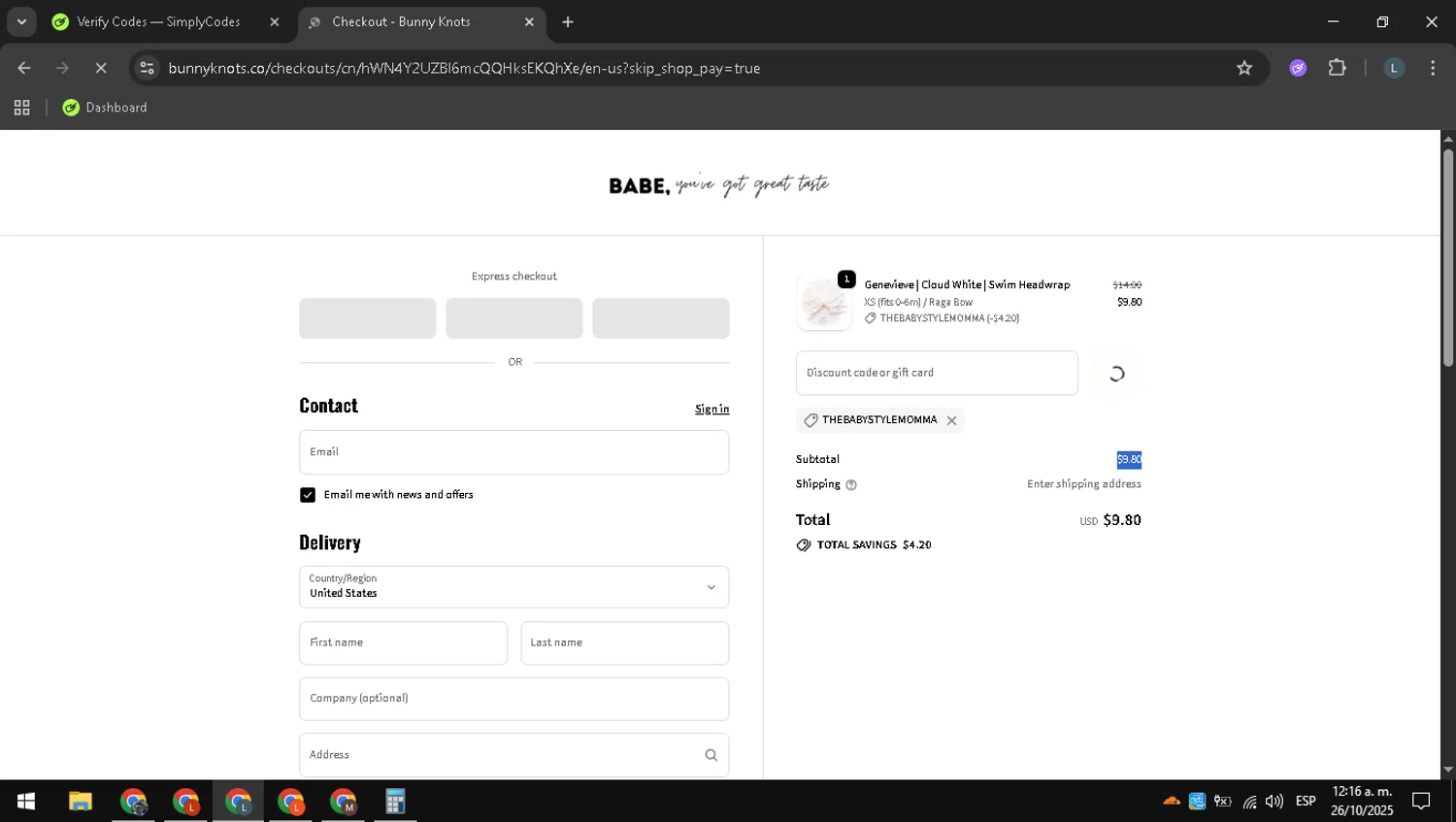Click the Genevieve Cloud White Swim Headwrap title
1456x822 pixels.
coord(967,284)
